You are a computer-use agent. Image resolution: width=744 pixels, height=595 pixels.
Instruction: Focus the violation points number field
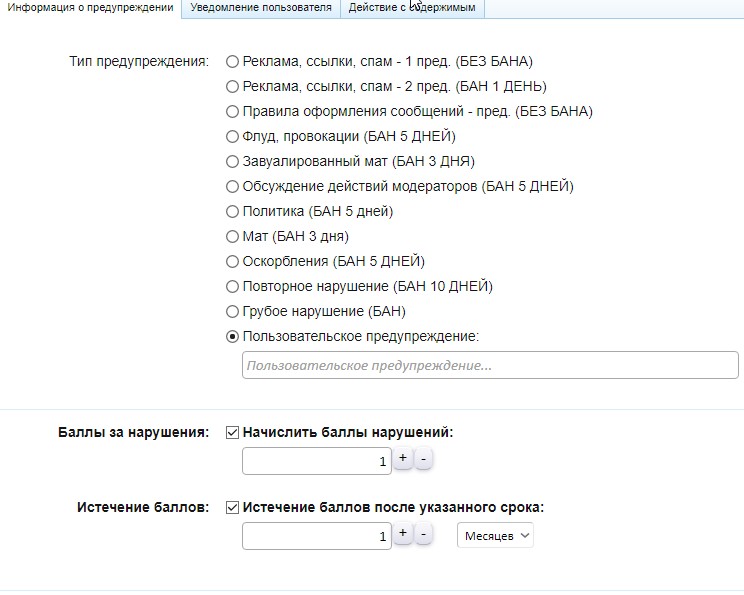point(316,461)
